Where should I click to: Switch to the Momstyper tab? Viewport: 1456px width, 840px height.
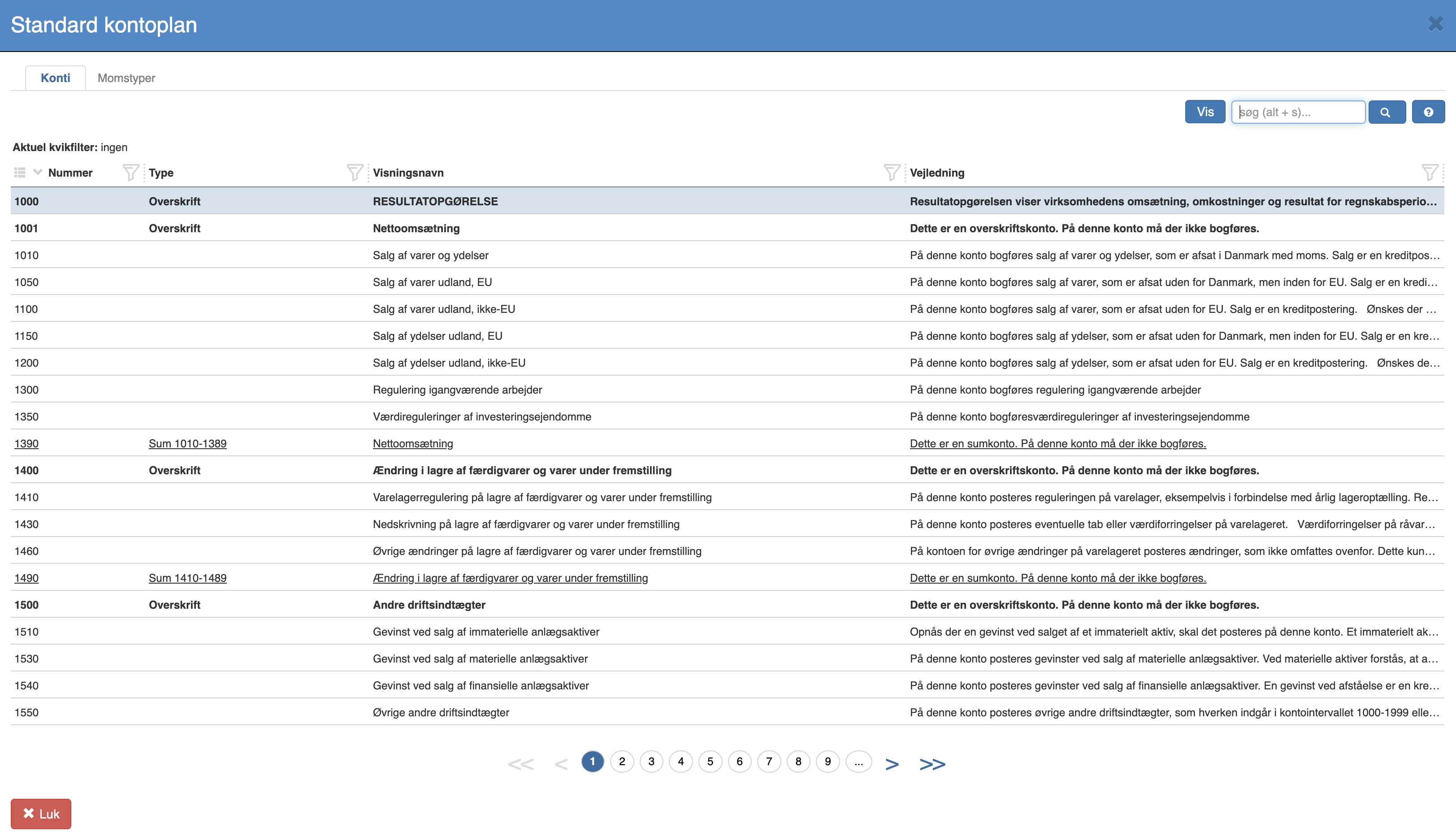point(126,78)
